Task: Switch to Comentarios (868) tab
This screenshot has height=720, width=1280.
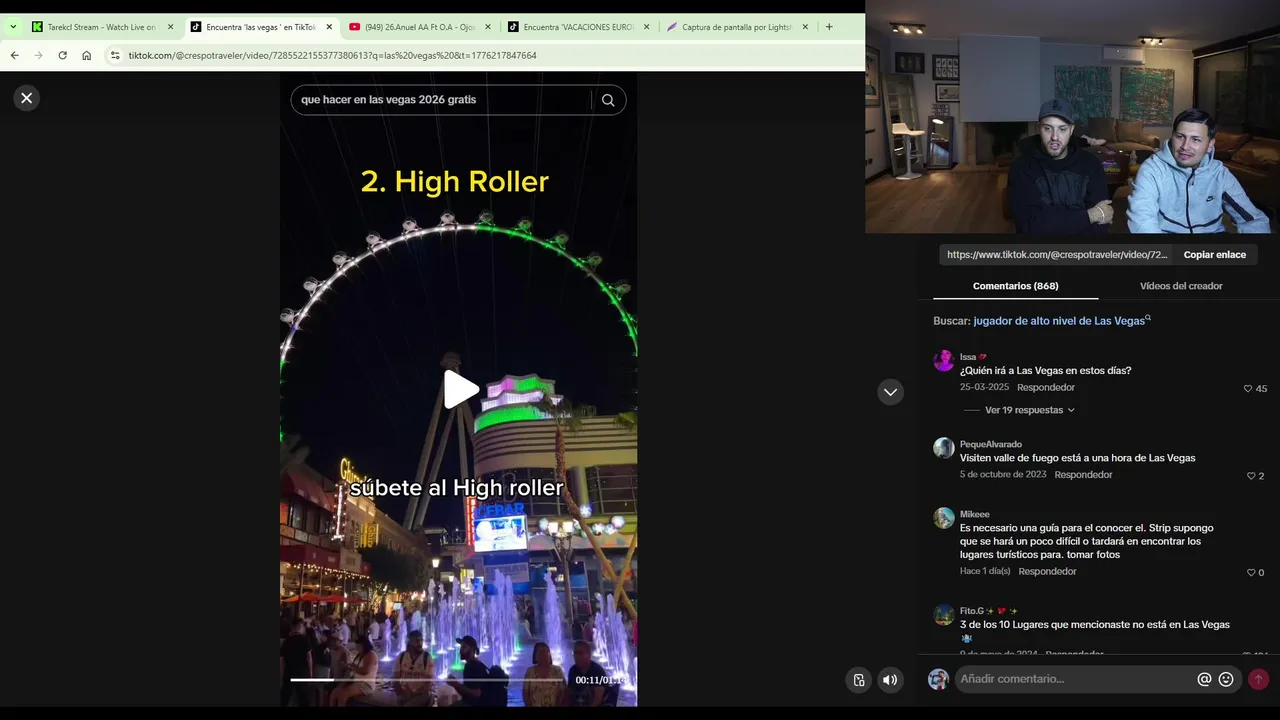Action: pos(1015,286)
